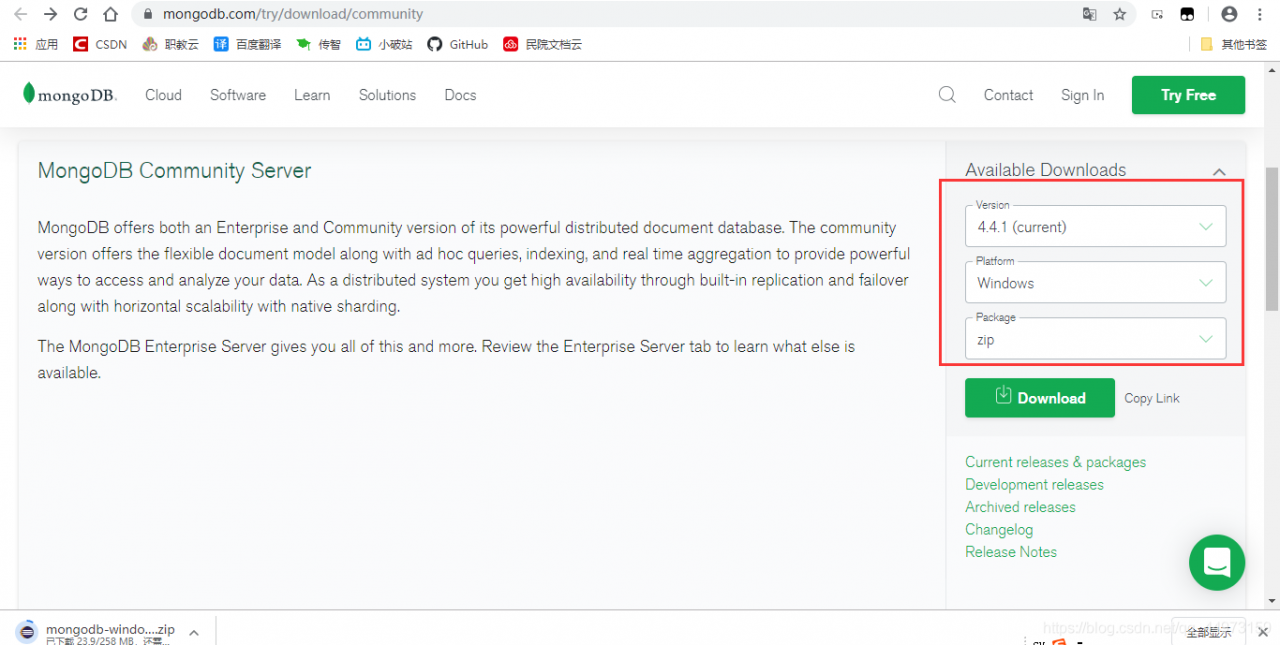Open the Solutions navigation menu
Viewport: 1280px width, 645px height.
(387, 95)
